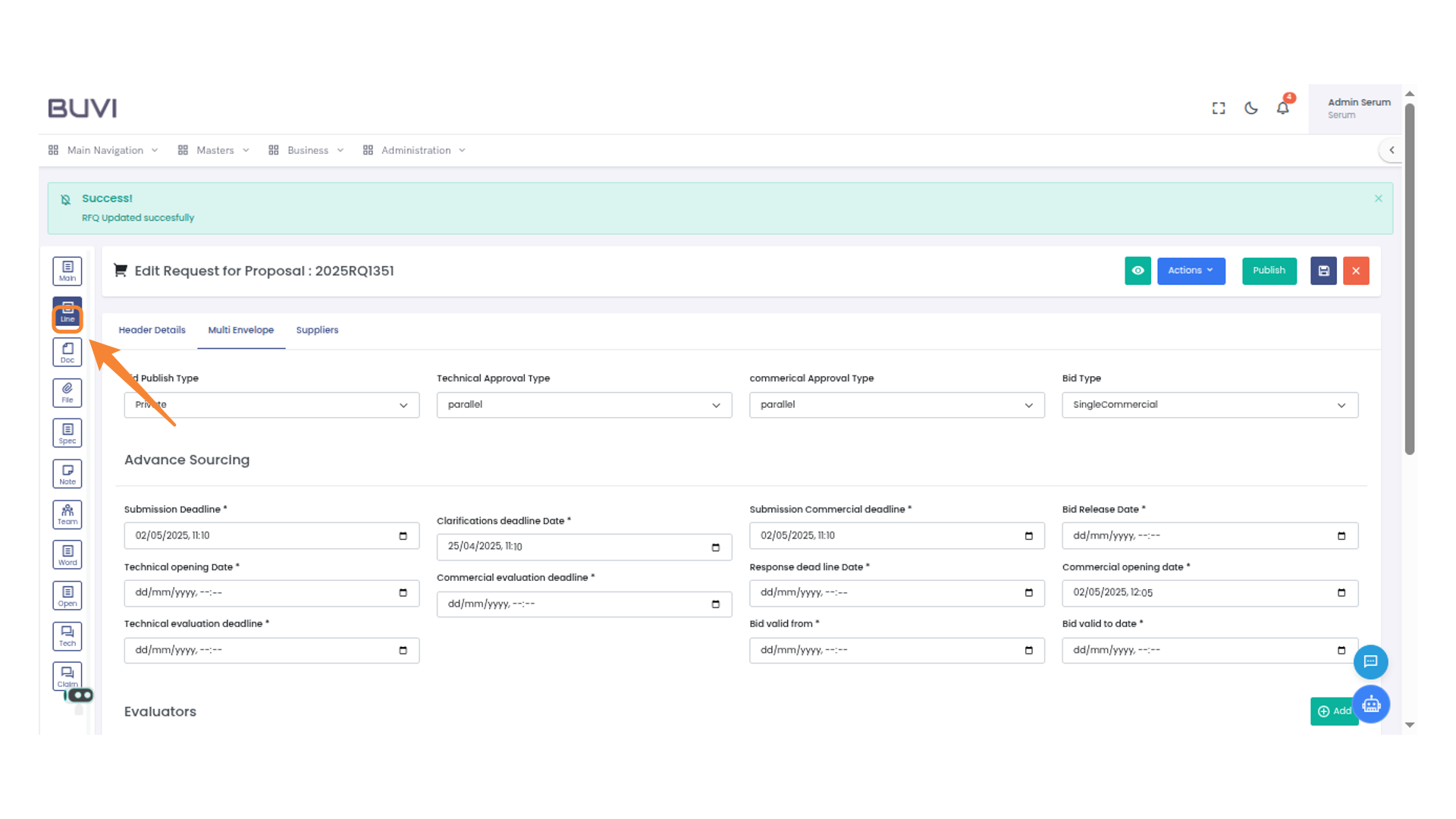Open the chatbot robot icon
Image resolution: width=1456 pixels, height=819 pixels.
click(x=1371, y=704)
